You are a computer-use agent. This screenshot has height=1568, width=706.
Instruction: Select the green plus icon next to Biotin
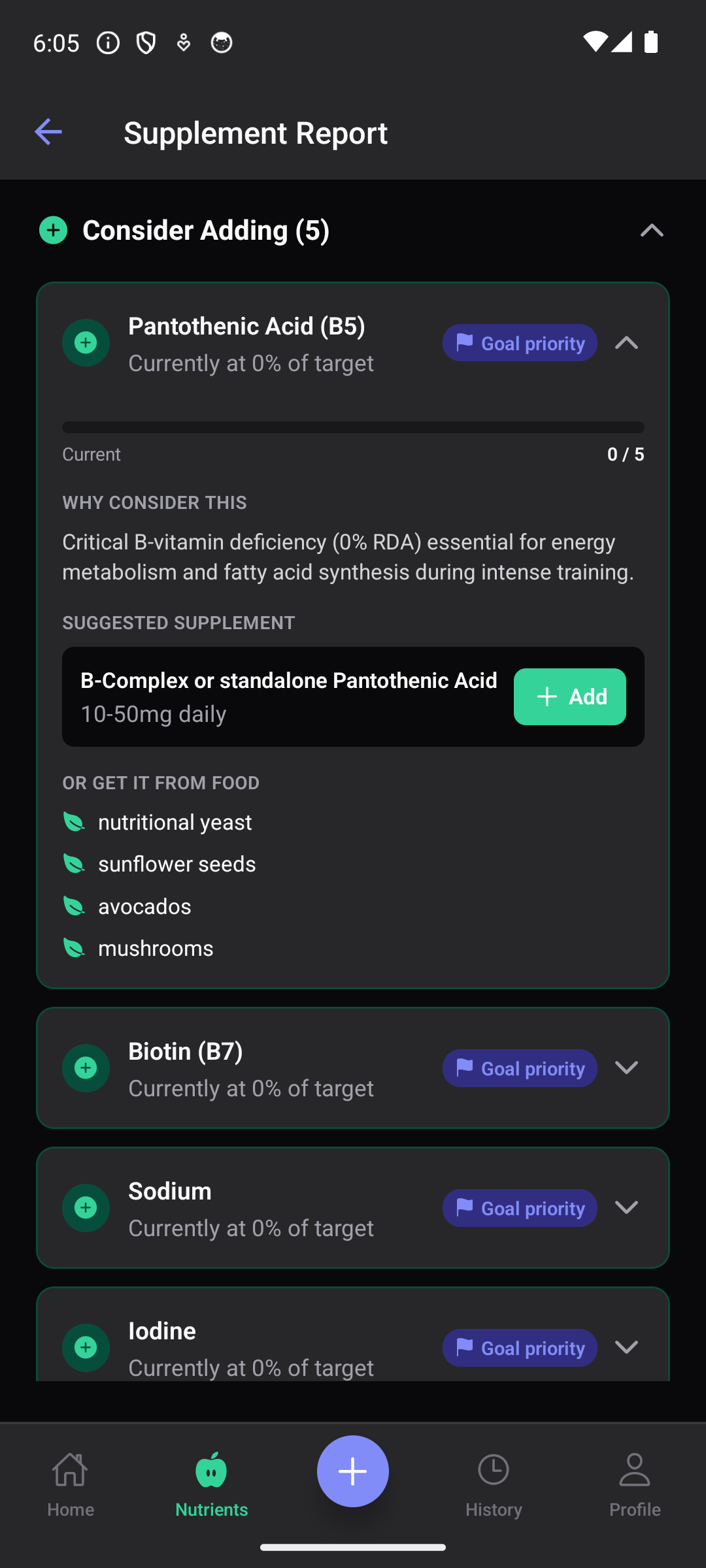click(86, 1068)
